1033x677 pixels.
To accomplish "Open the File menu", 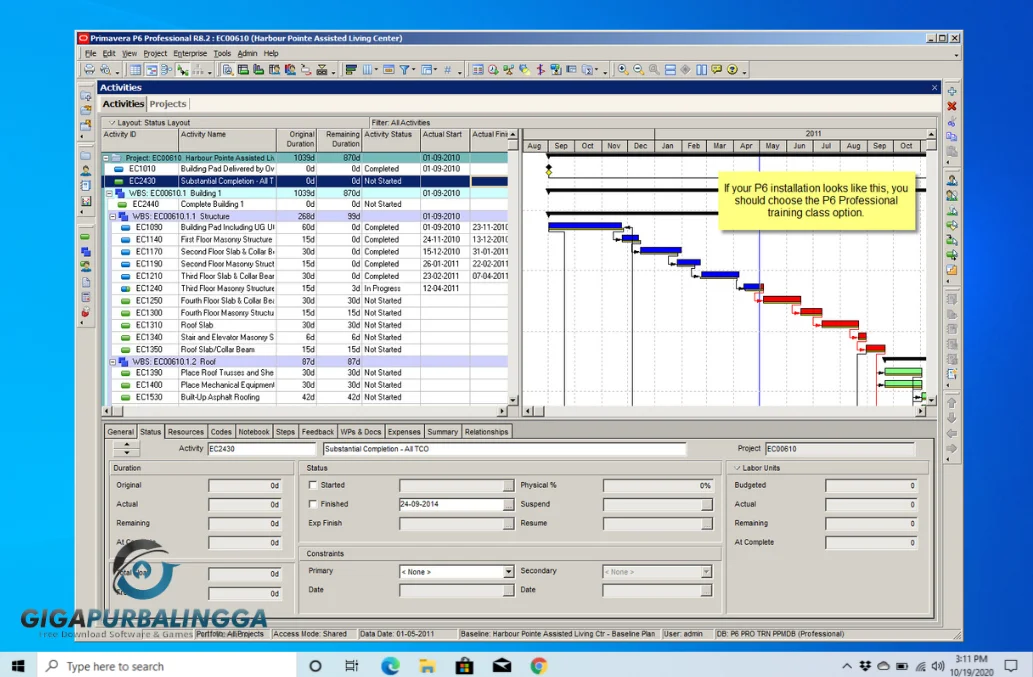I will click(90, 53).
